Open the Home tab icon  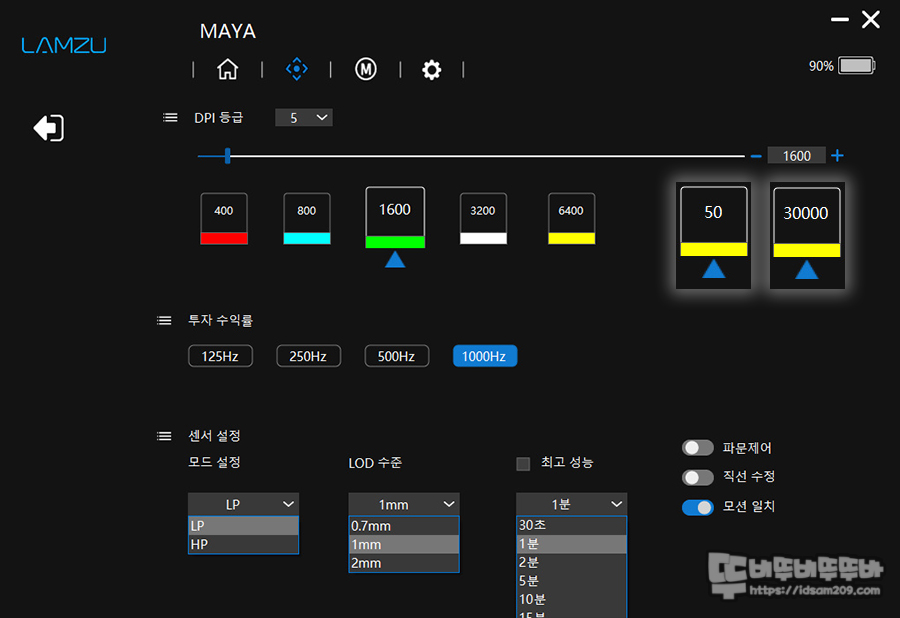click(x=227, y=69)
